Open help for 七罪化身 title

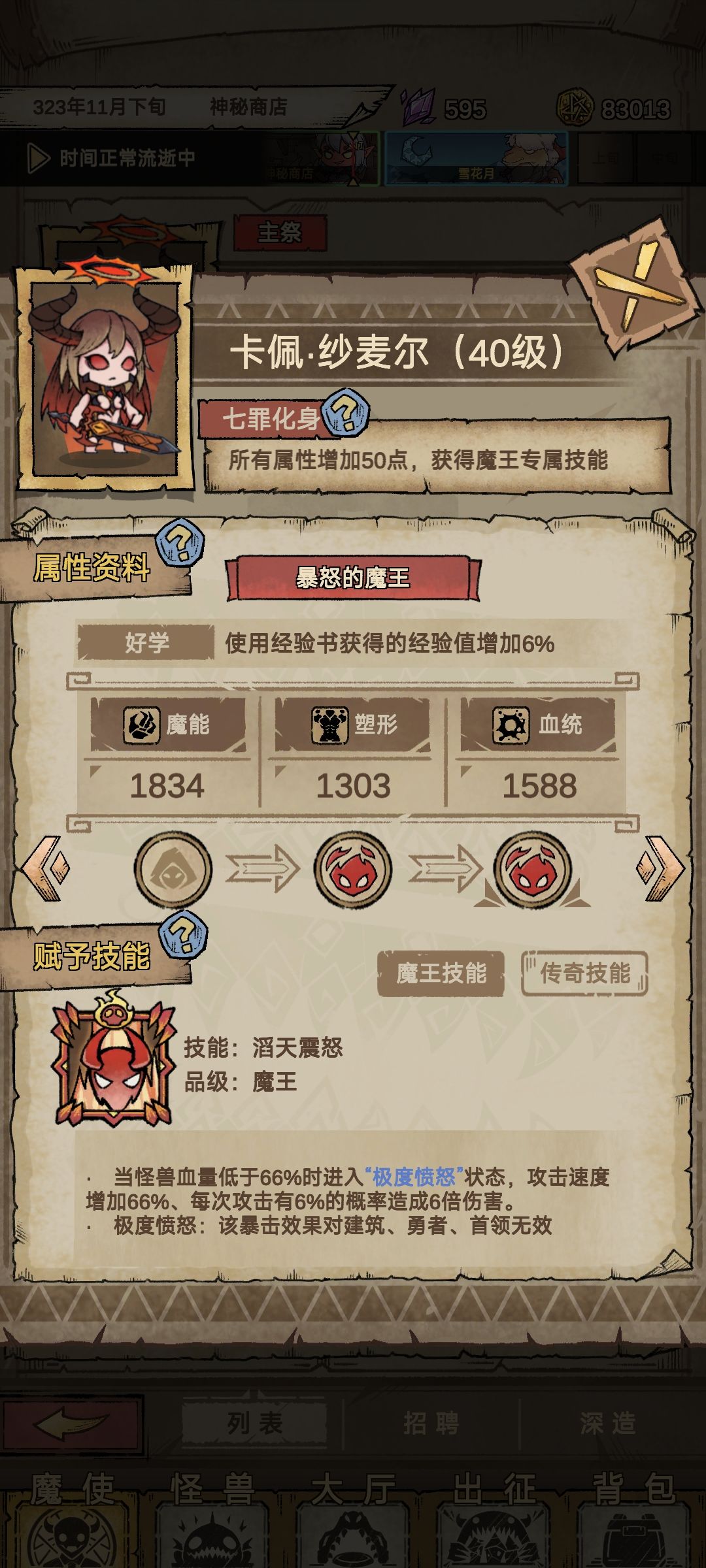(346, 412)
